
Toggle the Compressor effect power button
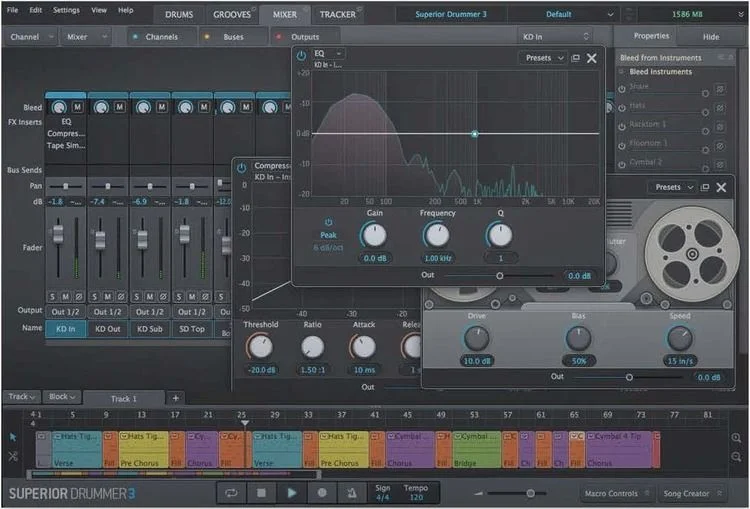point(241,168)
